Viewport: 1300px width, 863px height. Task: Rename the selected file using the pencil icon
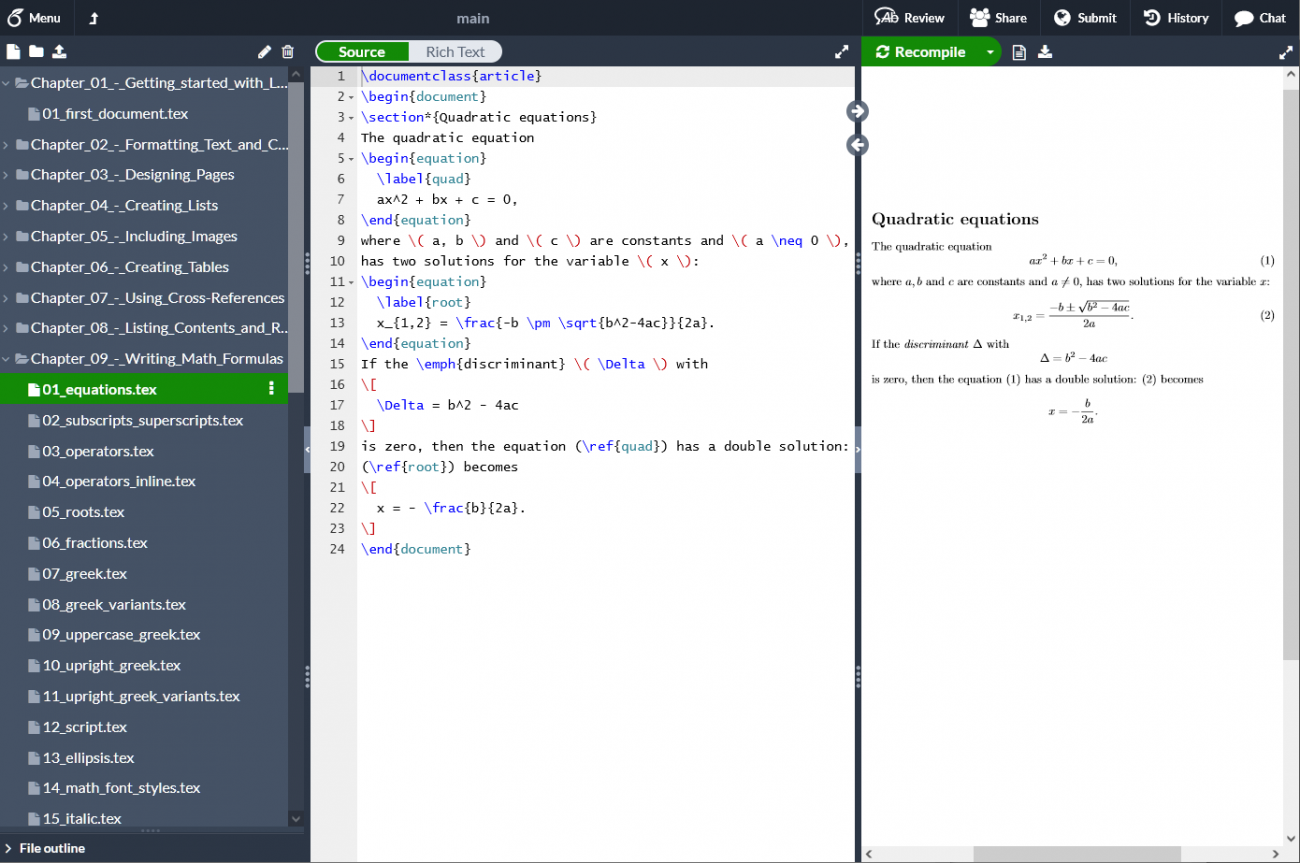pyautogui.click(x=264, y=51)
